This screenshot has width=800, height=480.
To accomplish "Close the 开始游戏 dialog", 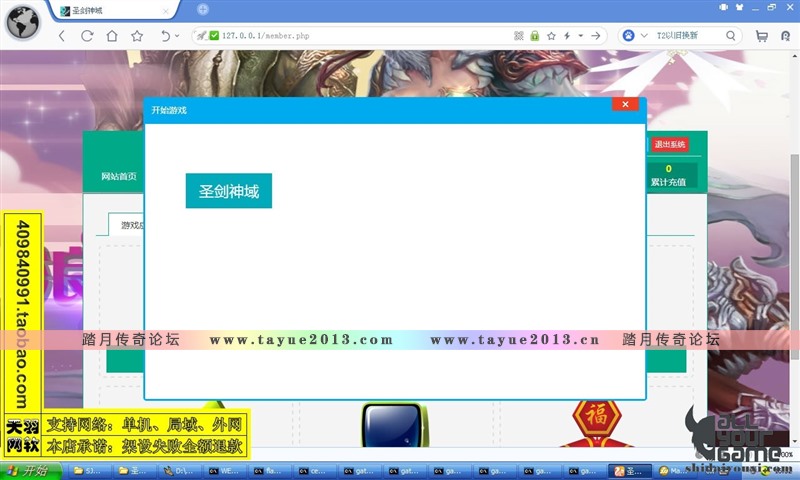I will pos(625,104).
